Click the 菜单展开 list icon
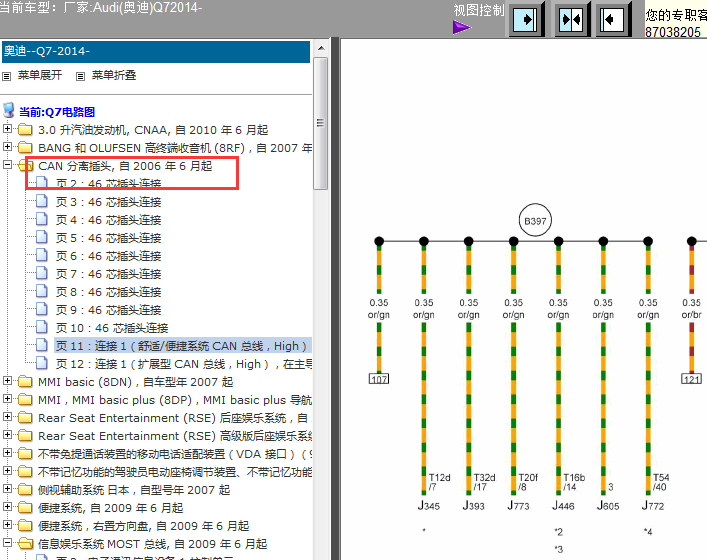 [6, 77]
